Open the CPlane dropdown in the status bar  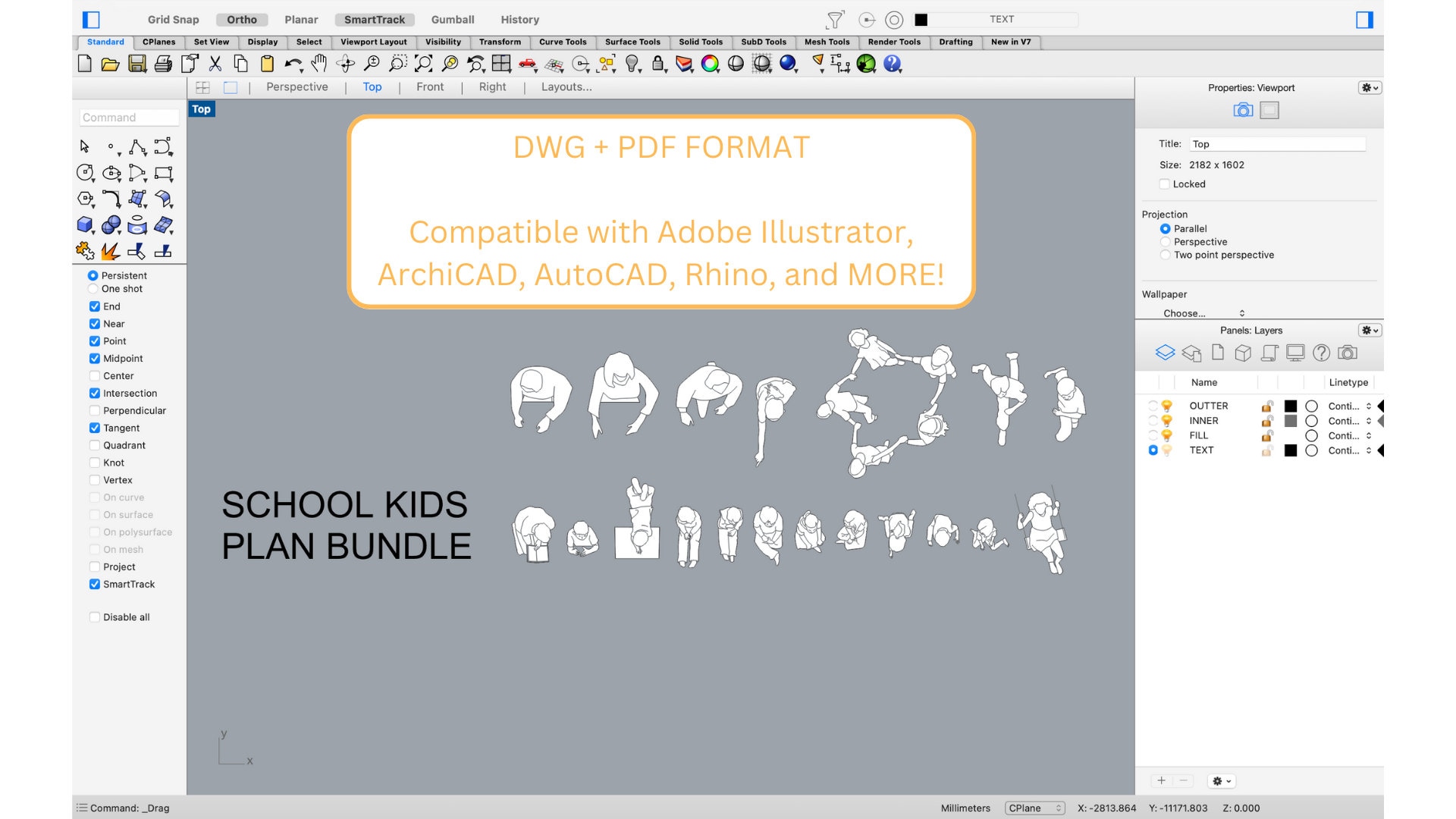(1034, 808)
